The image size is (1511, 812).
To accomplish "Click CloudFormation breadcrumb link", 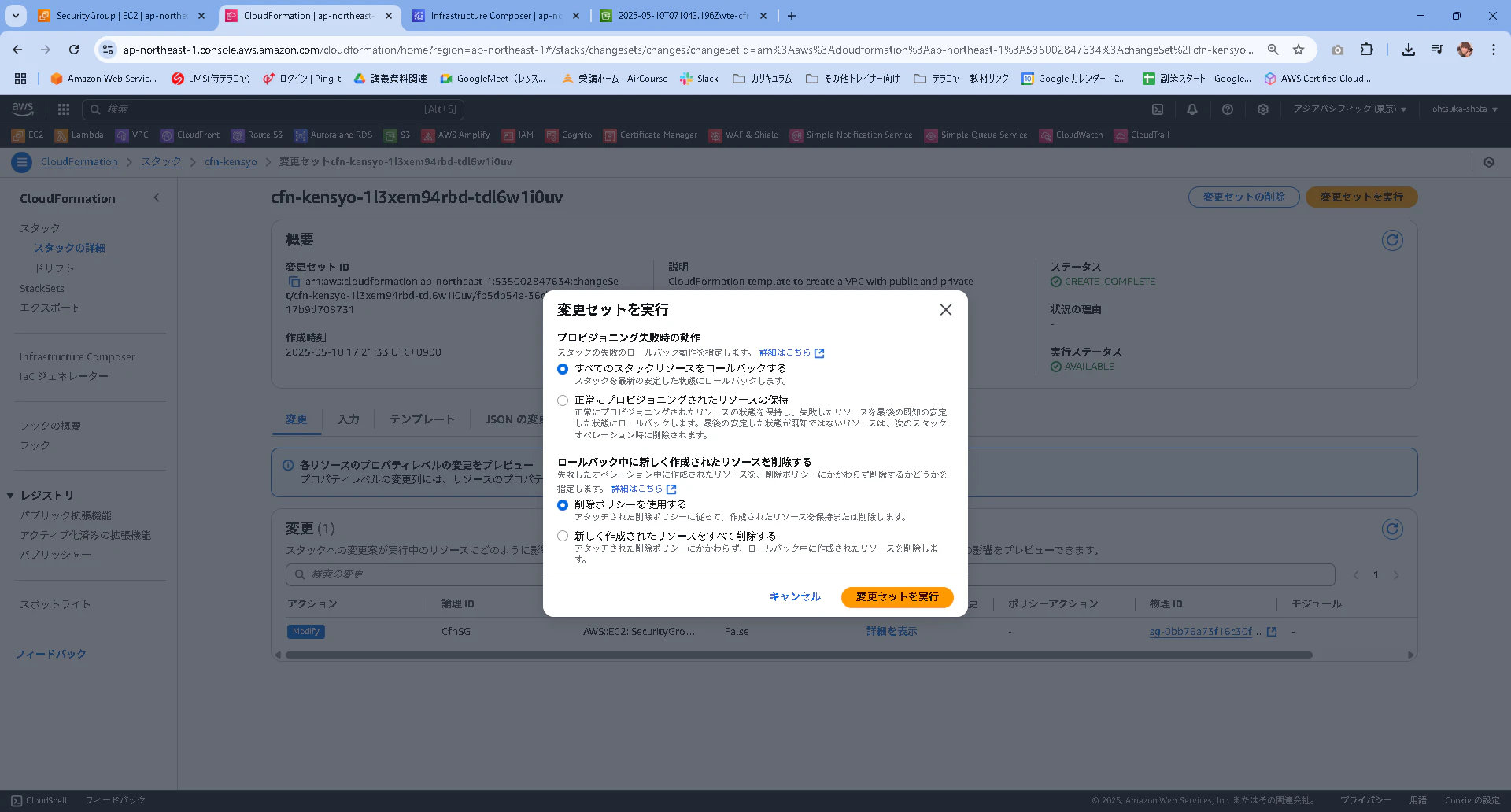I will pyautogui.click(x=79, y=162).
